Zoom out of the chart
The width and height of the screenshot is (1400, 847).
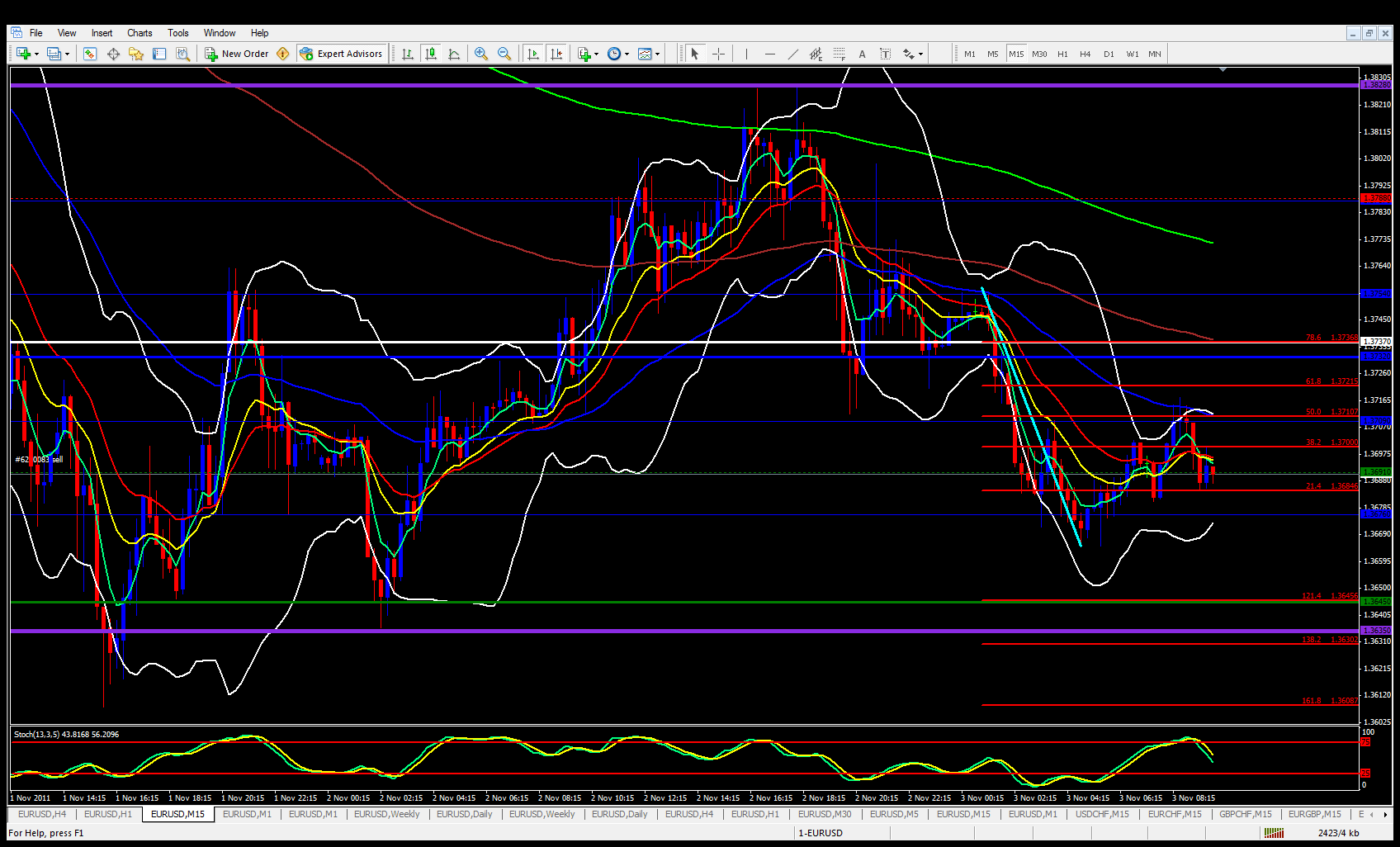(x=504, y=54)
